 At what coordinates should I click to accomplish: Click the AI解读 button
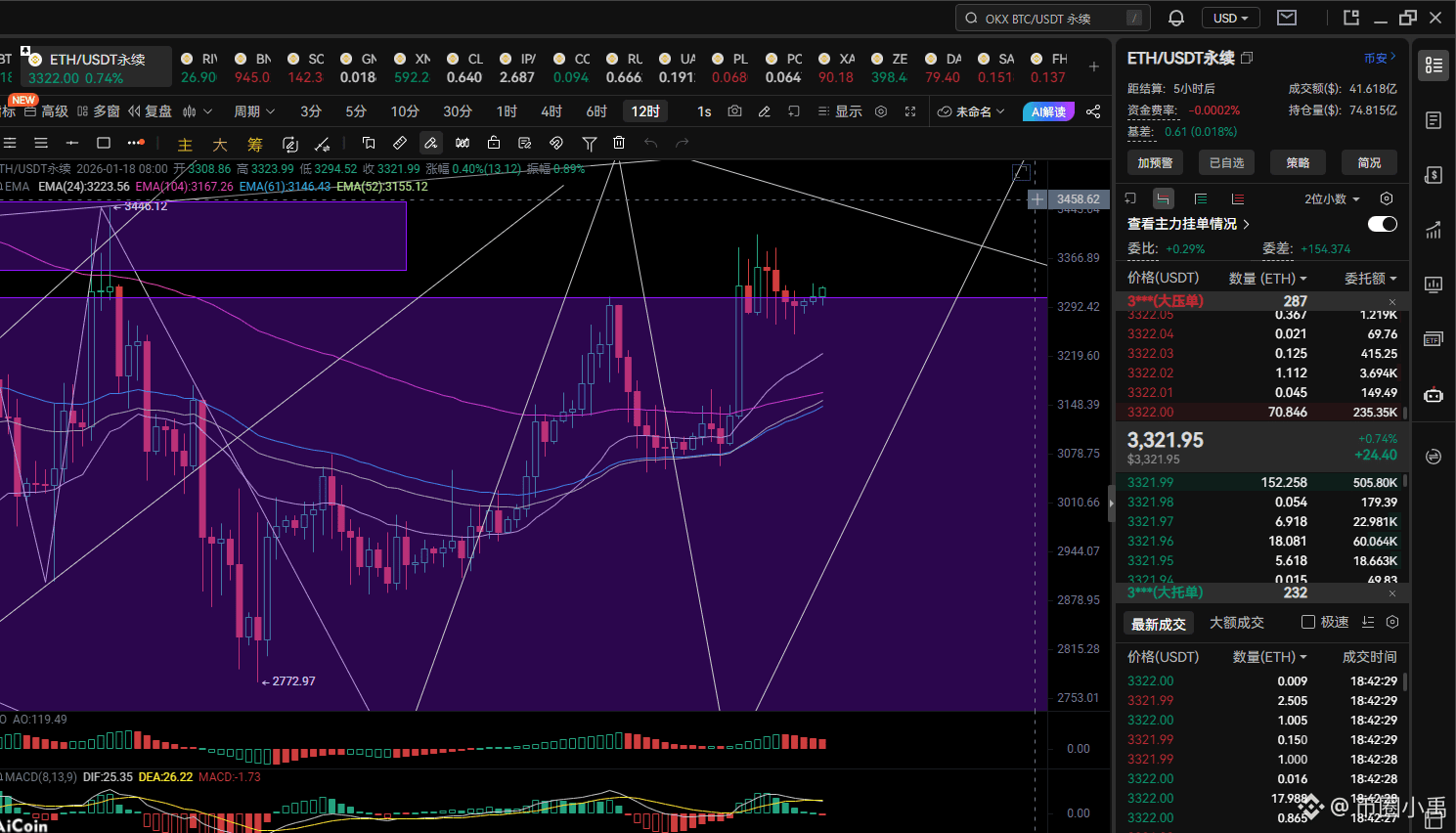coord(1048,111)
